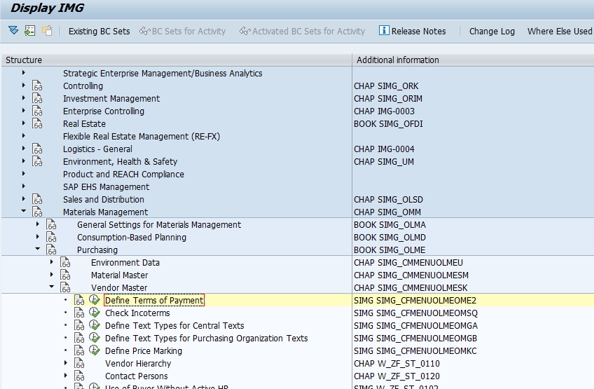
Task: Open documentation icon for Purchasing
Action: [x=51, y=250]
